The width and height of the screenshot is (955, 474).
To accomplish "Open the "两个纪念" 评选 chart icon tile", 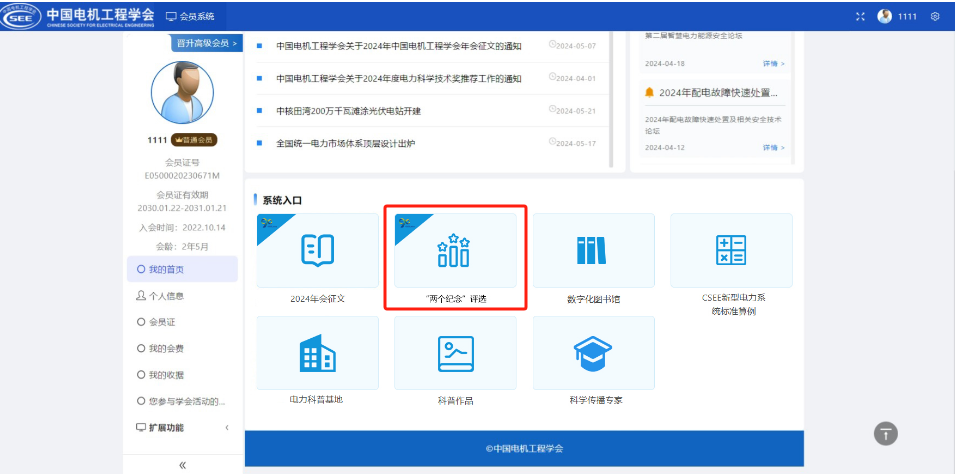I will 455,250.
